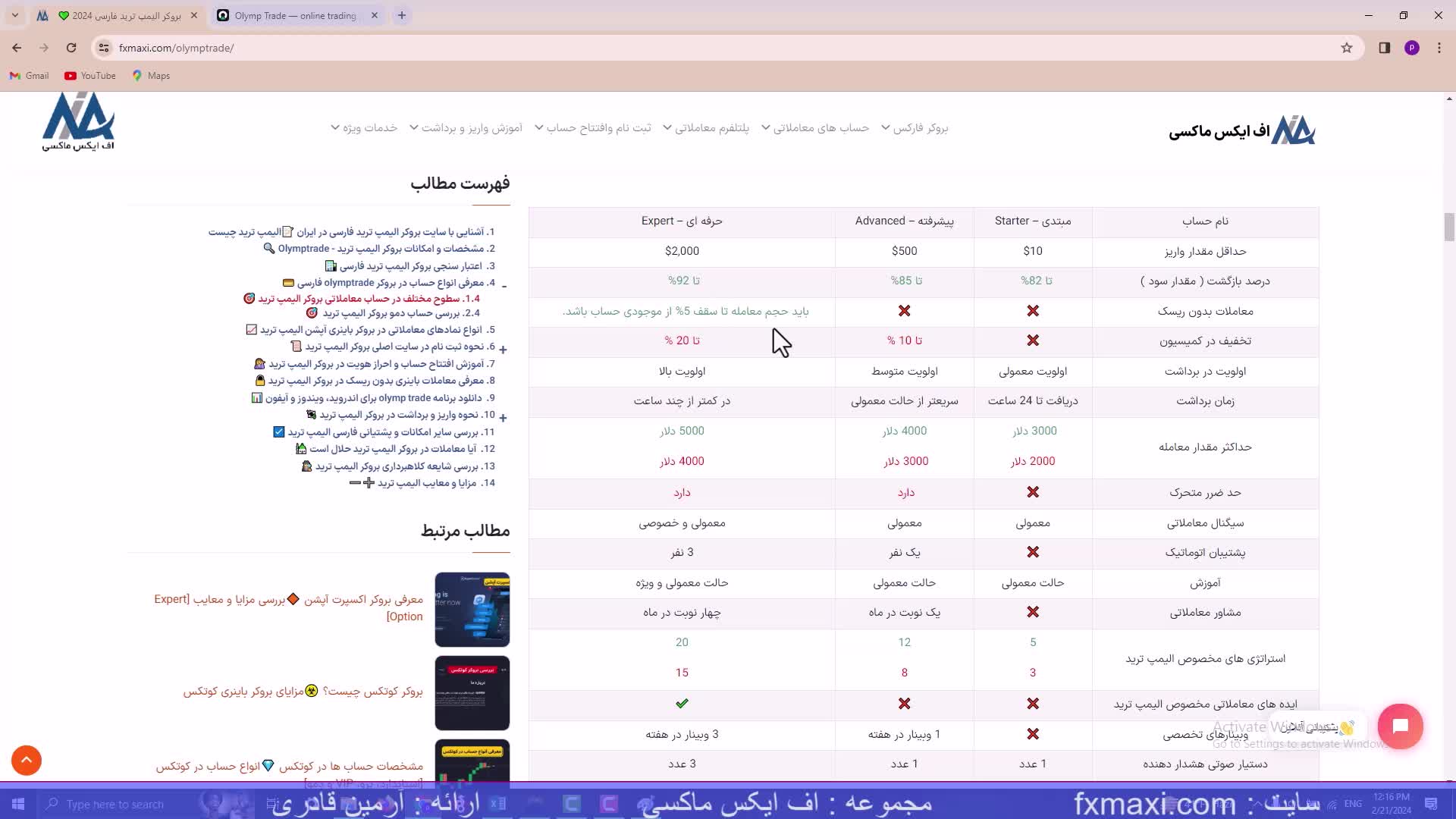Click the orange scroll-to-top arrow button
1456x819 pixels.
pyautogui.click(x=27, y=760)
